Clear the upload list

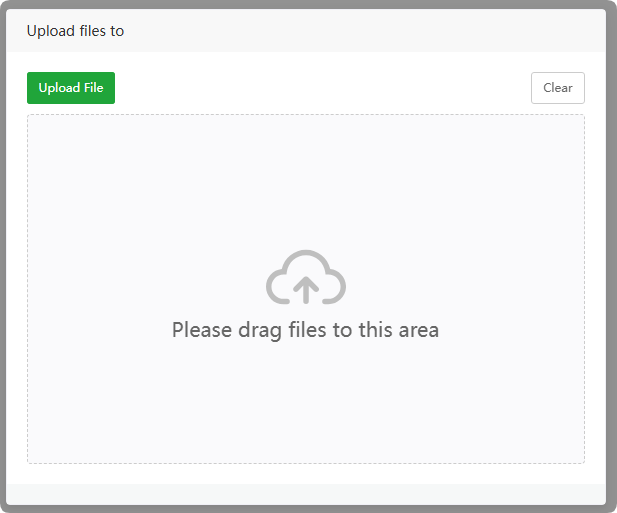558,88
